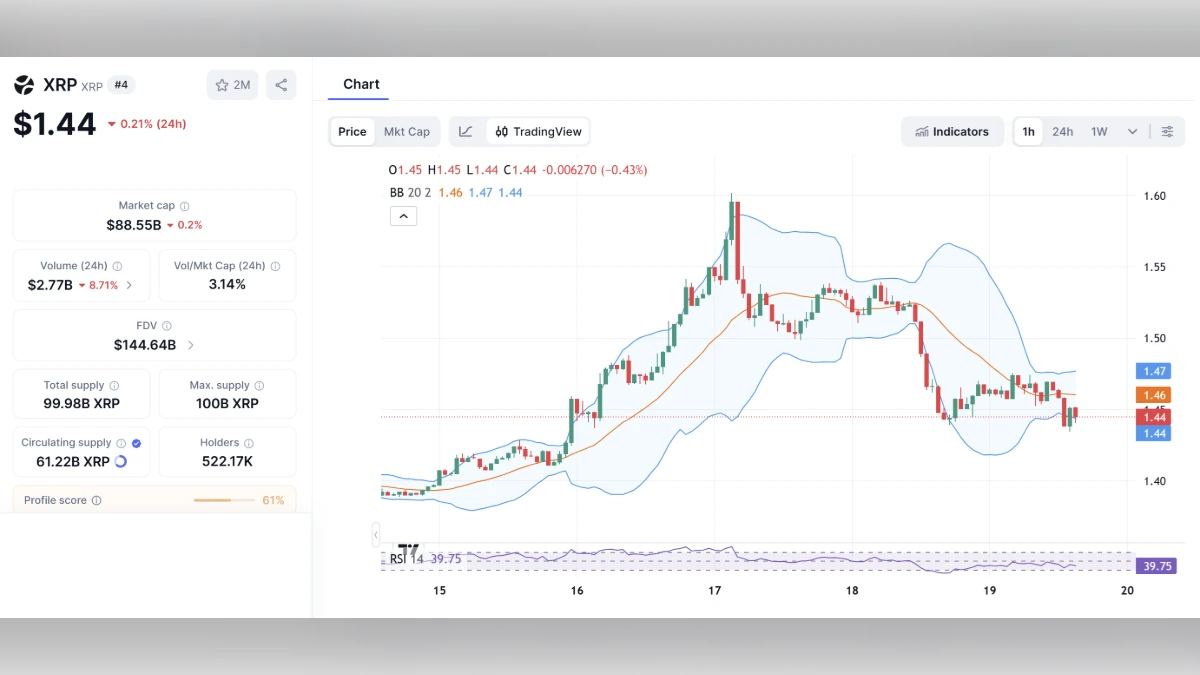
Task: Click the XRP token logo
Action: click(25, 85)
